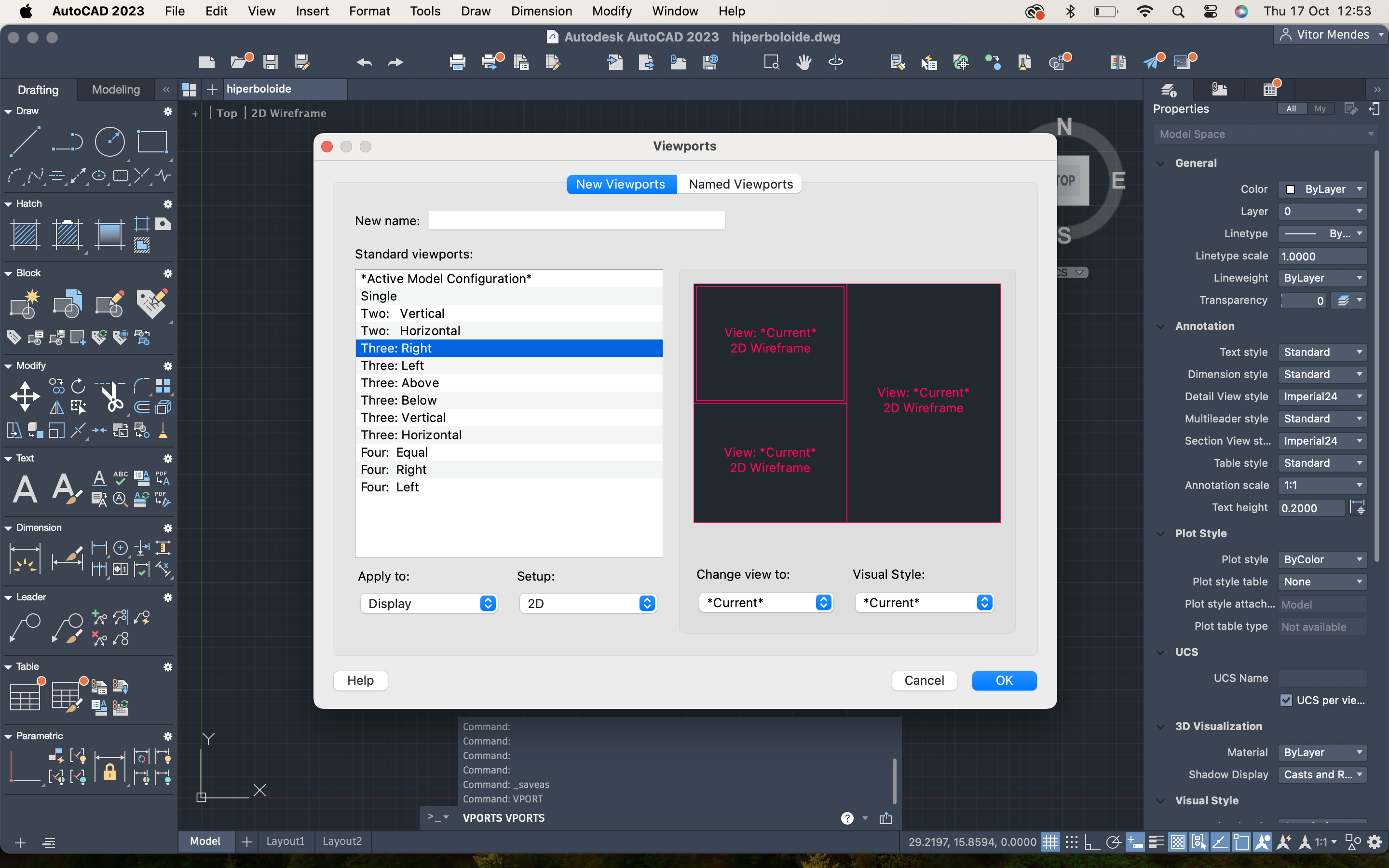Viewport: 1389px width, 868px height.
Task: Click the Plot printer icon
Action: click(457, 61)
